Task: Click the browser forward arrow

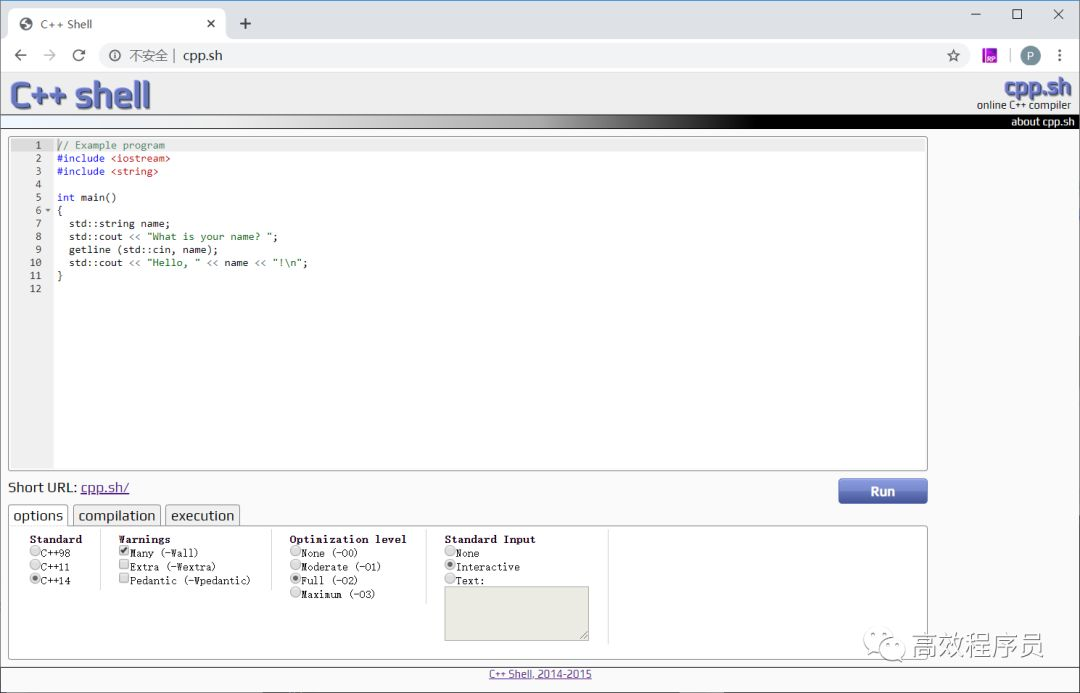Action: [x=50, y=56]
